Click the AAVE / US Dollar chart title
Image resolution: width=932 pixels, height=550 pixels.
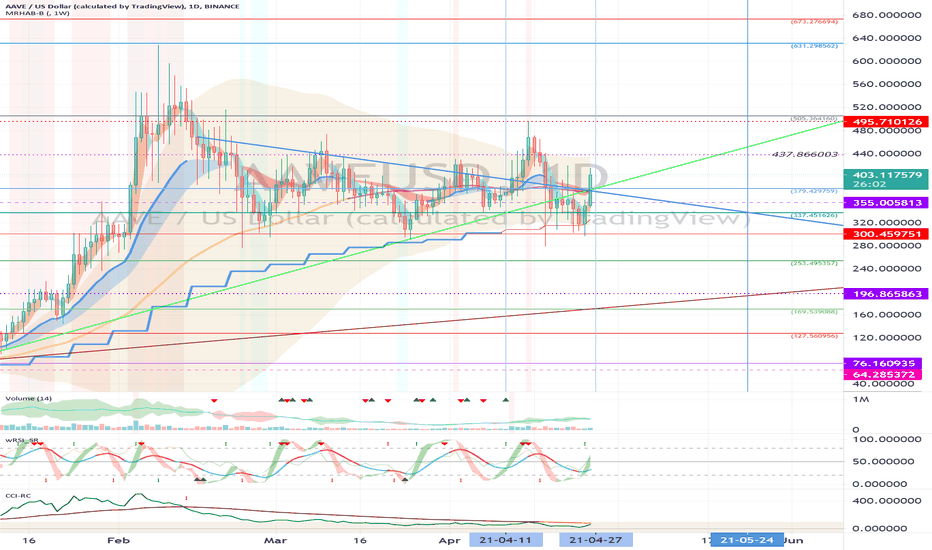click(121, 6)
